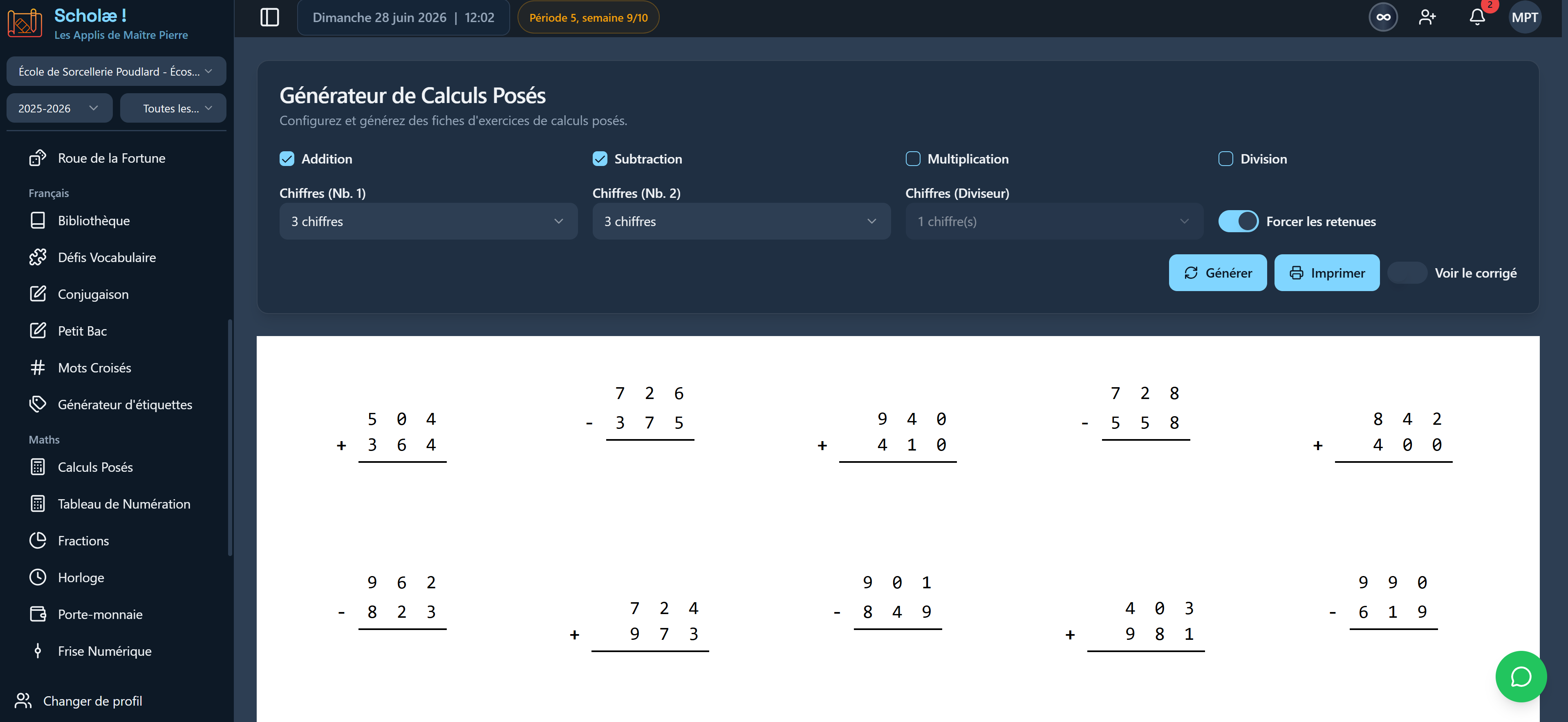Click the Bibliothèque book icon
Viewport: 1568px width, 722px height.
[x=38, y=220]
